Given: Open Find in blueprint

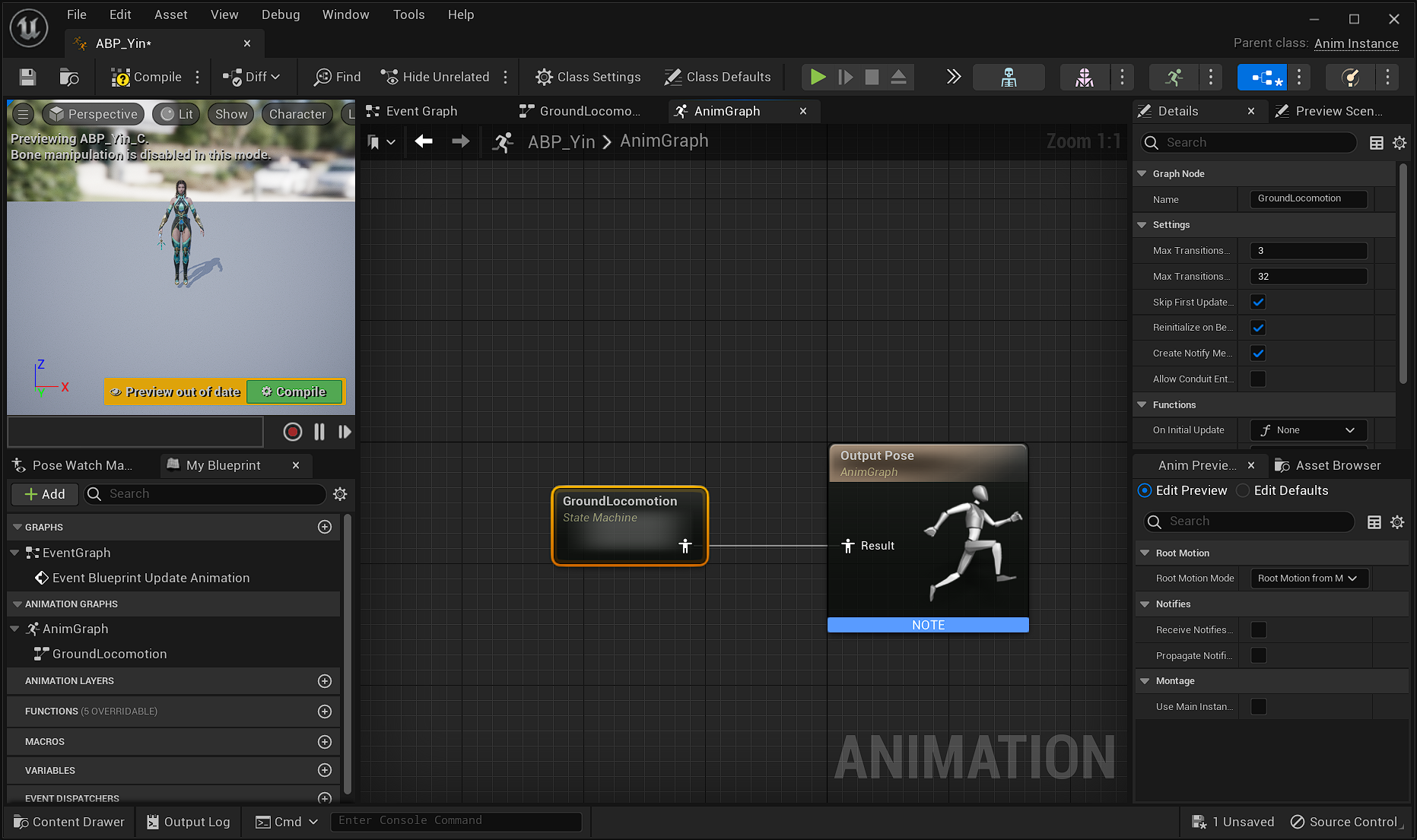Looking at the screenshot, I should [x=338, y=77].
